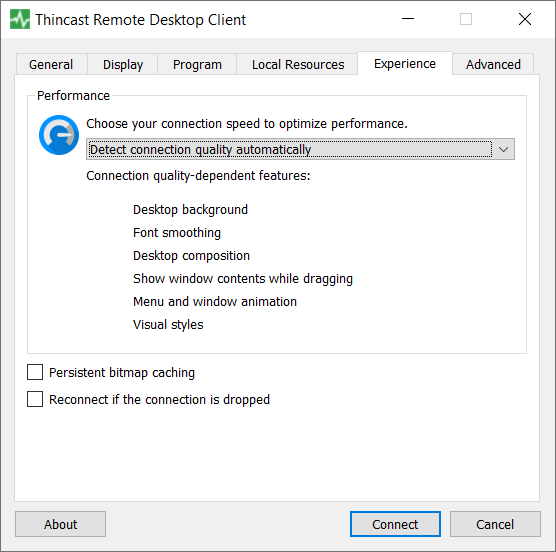Image resolution: width=556 pixels, height=552 pixels.
Task: Click the dropdown chevron arrow icon
Action: point(504,150)
